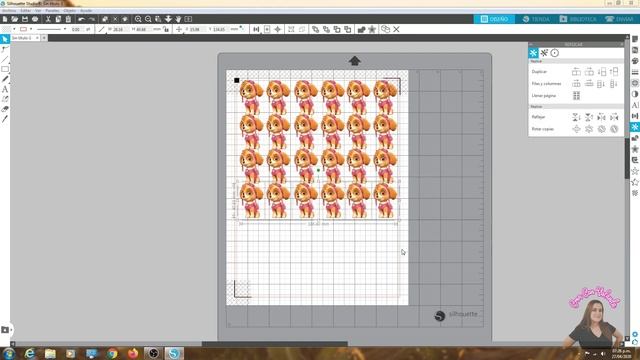Viewport: 640px width, 360px height.
Task: Click the Group objects icon
Action: coord(291,29)
